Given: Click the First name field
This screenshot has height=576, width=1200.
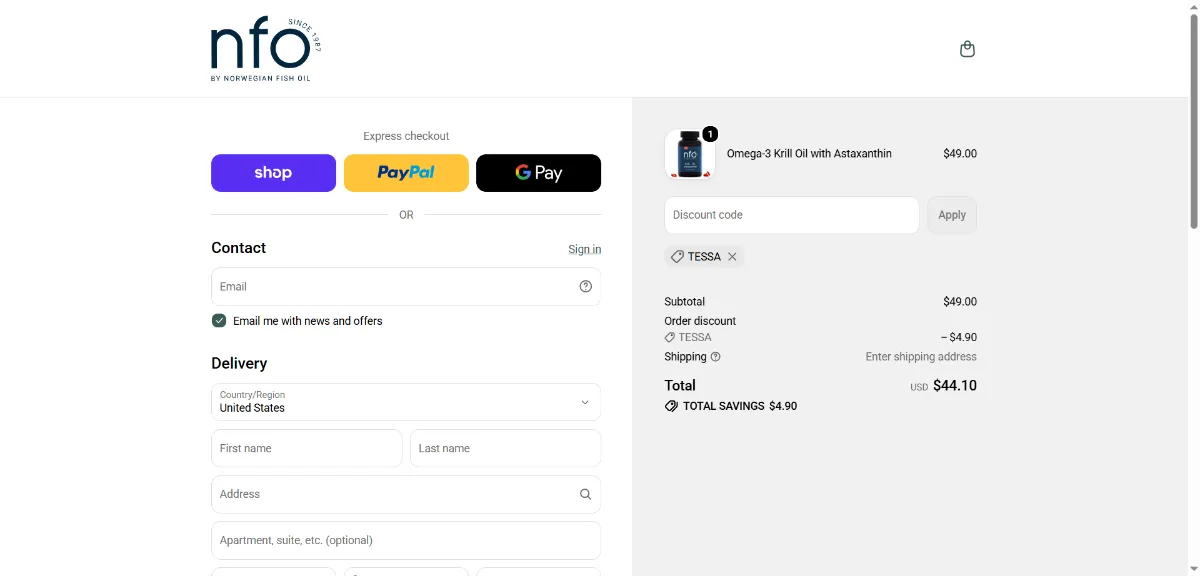Looking at the screenshot, I should 307,448.
